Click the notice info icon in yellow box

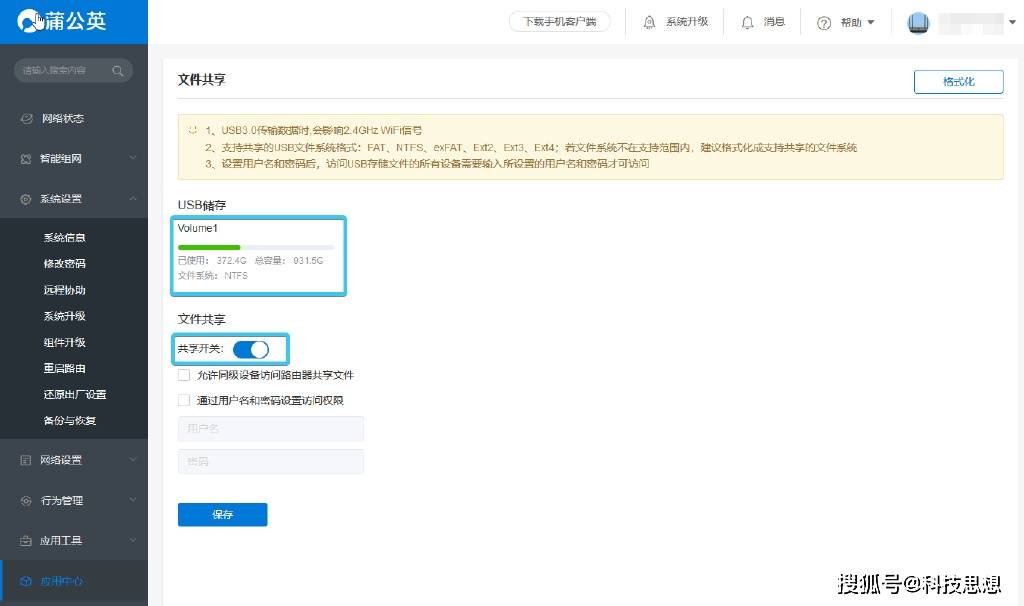pyautogui.click(x=192, y=129)
